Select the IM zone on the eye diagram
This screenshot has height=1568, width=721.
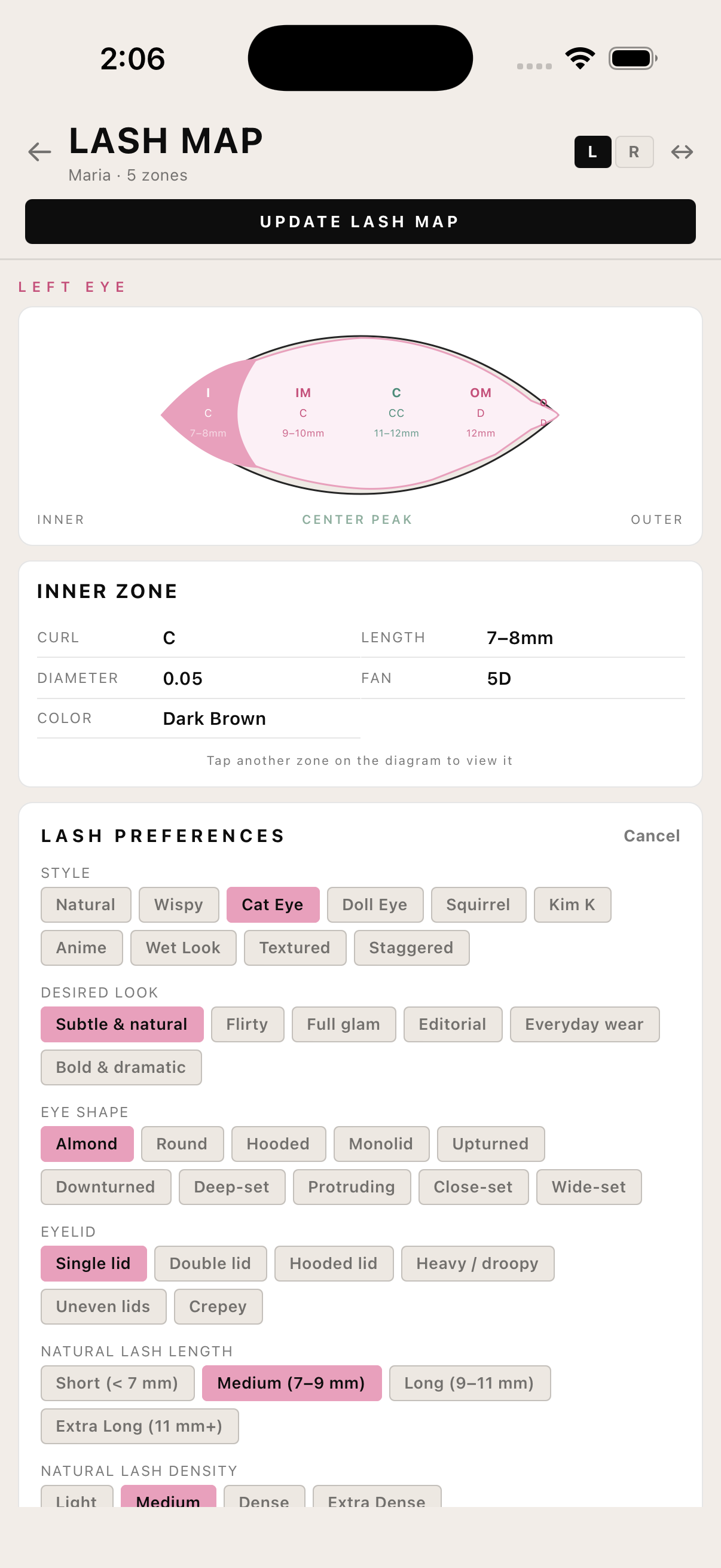[303, 413]
